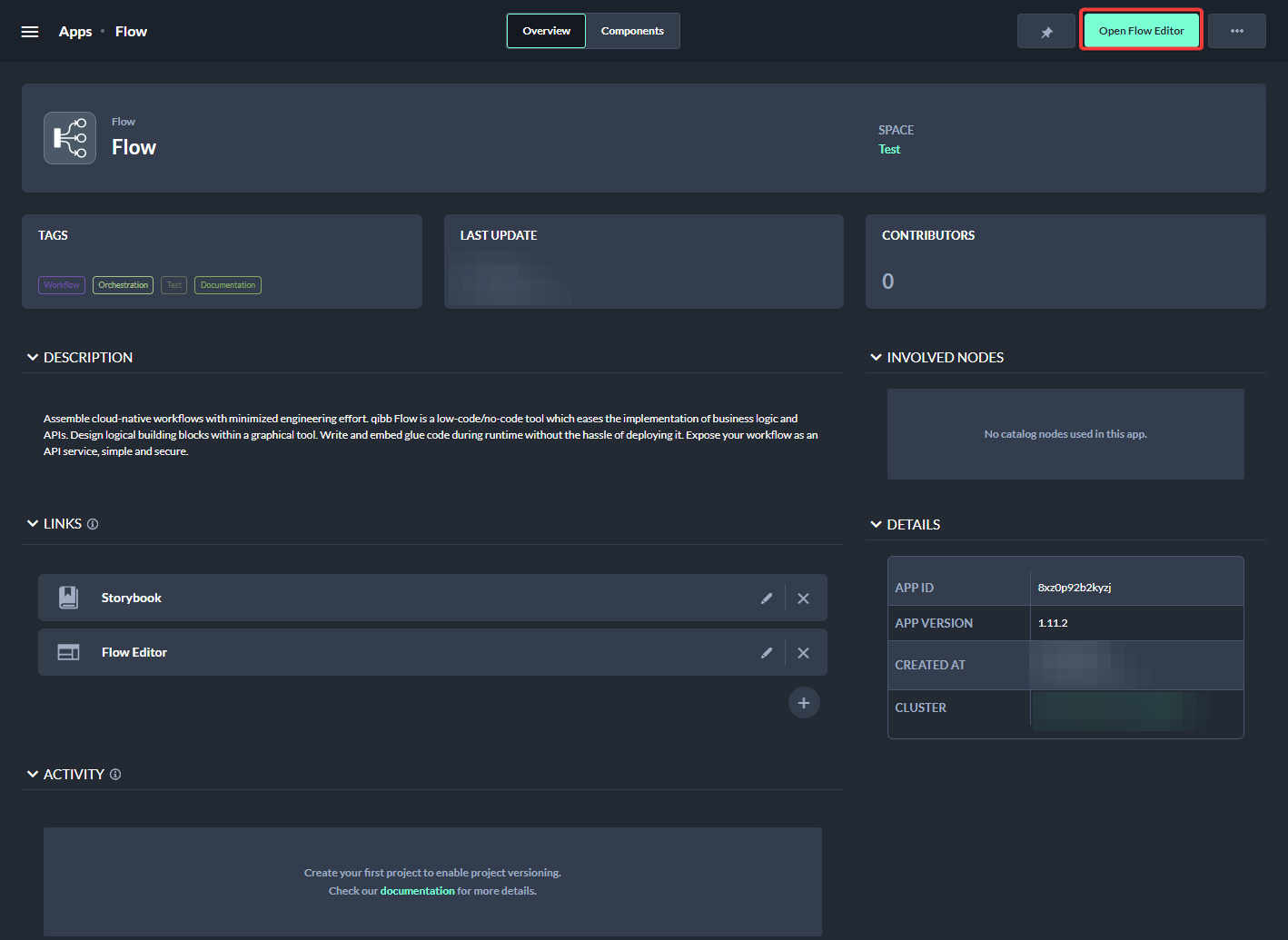Collapse the Description section
1288x940 pixels.
click(x=33, y=358)
